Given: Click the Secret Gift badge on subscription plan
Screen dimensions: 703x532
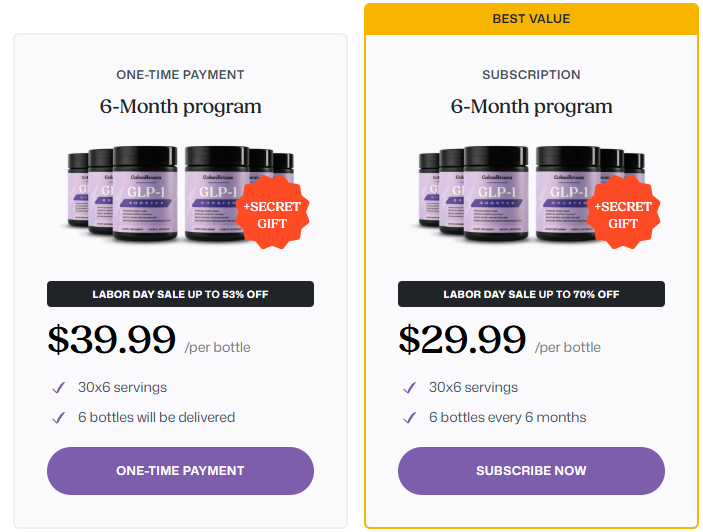Looking at the screenshot, I should (623, 215).
